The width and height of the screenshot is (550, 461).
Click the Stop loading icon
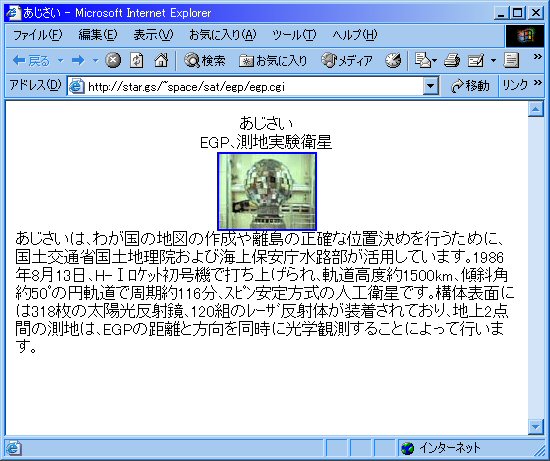[x=113, y=60]
